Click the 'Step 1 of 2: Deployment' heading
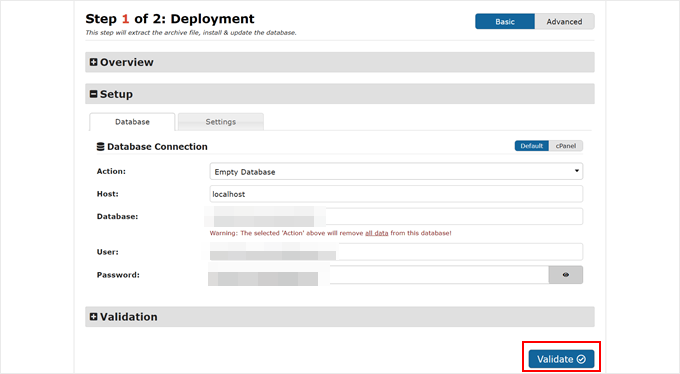 click(x=170, y=19)
